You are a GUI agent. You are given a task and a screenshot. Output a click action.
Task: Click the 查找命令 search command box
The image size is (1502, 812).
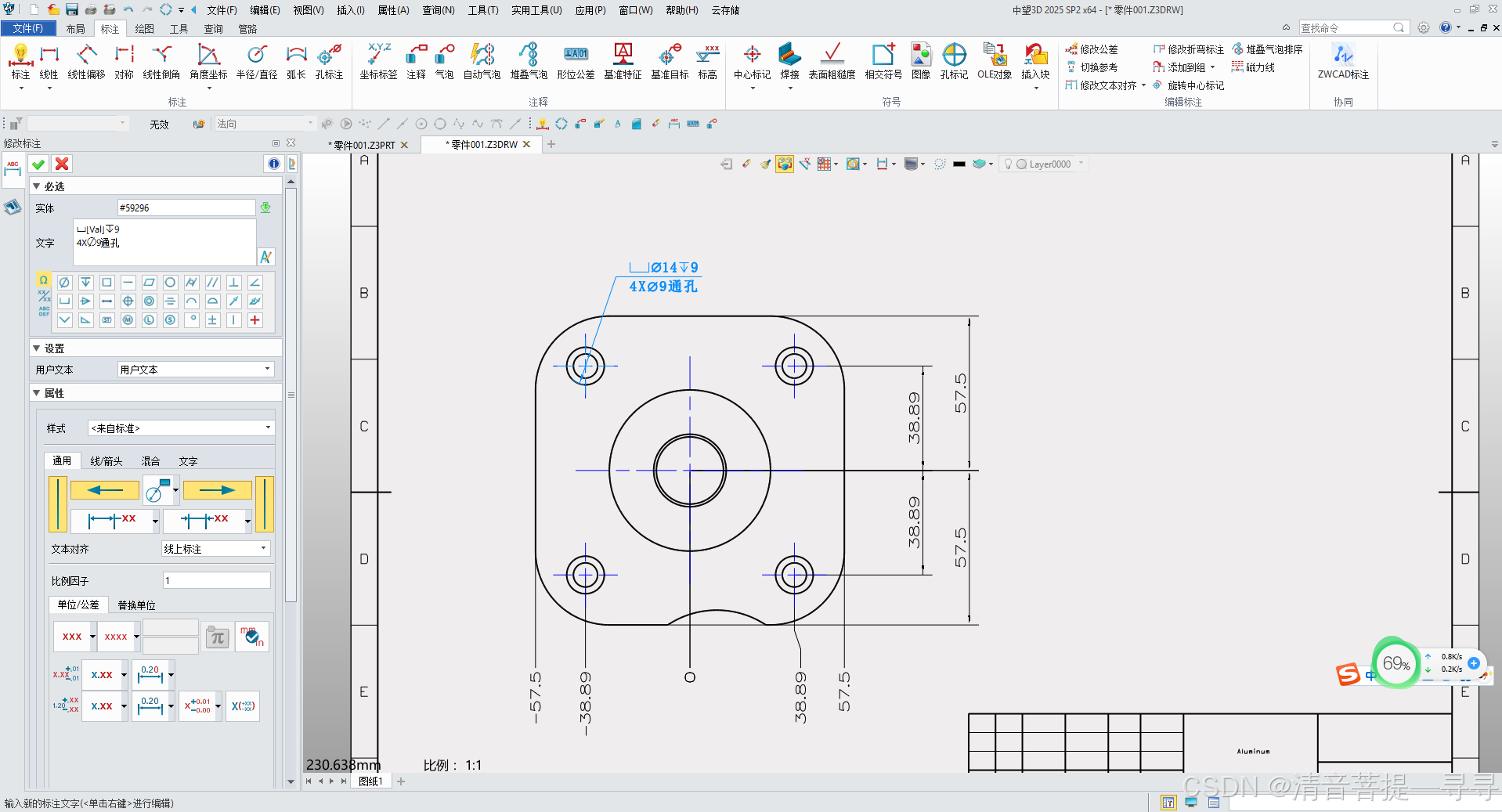(x=1353, y=27)
